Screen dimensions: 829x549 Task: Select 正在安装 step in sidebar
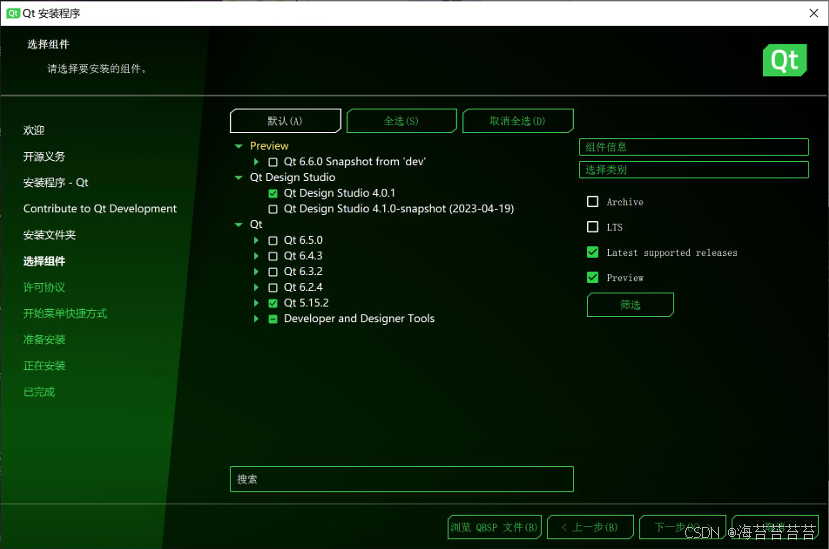[44, 366]
